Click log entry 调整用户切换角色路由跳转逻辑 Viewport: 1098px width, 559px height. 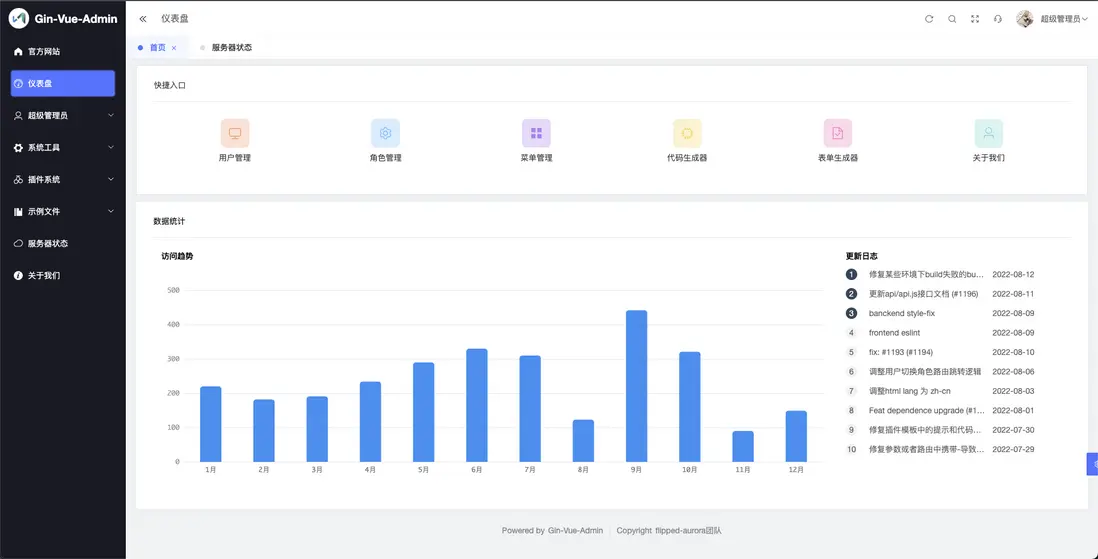(x=924, y=372)
